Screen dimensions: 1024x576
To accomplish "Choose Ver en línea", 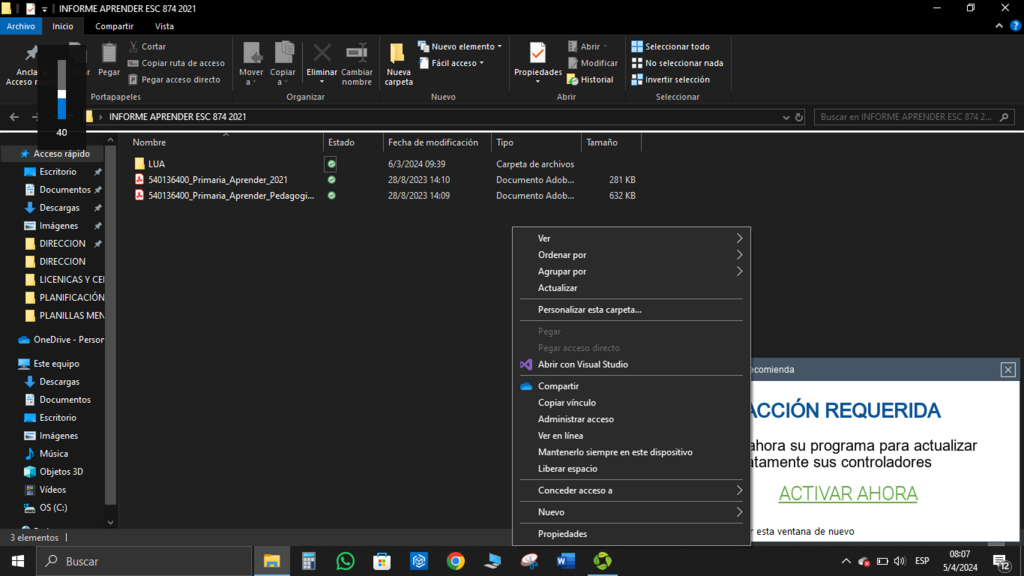I will [632, 436].
